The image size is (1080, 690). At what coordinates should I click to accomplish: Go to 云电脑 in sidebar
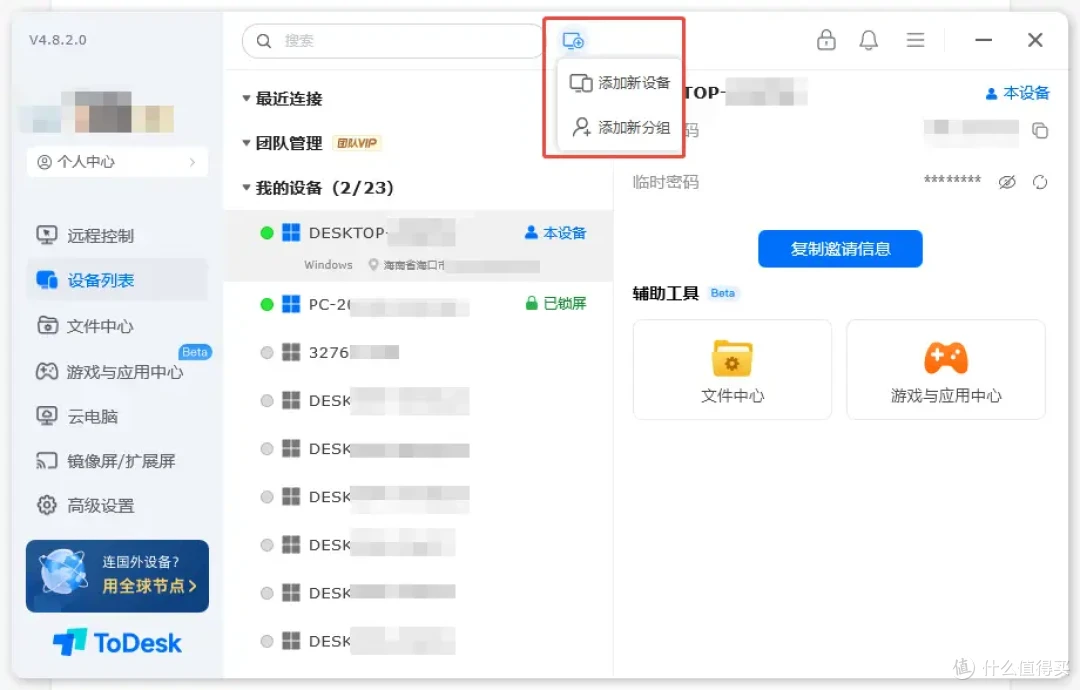click(x=117, y=417)
